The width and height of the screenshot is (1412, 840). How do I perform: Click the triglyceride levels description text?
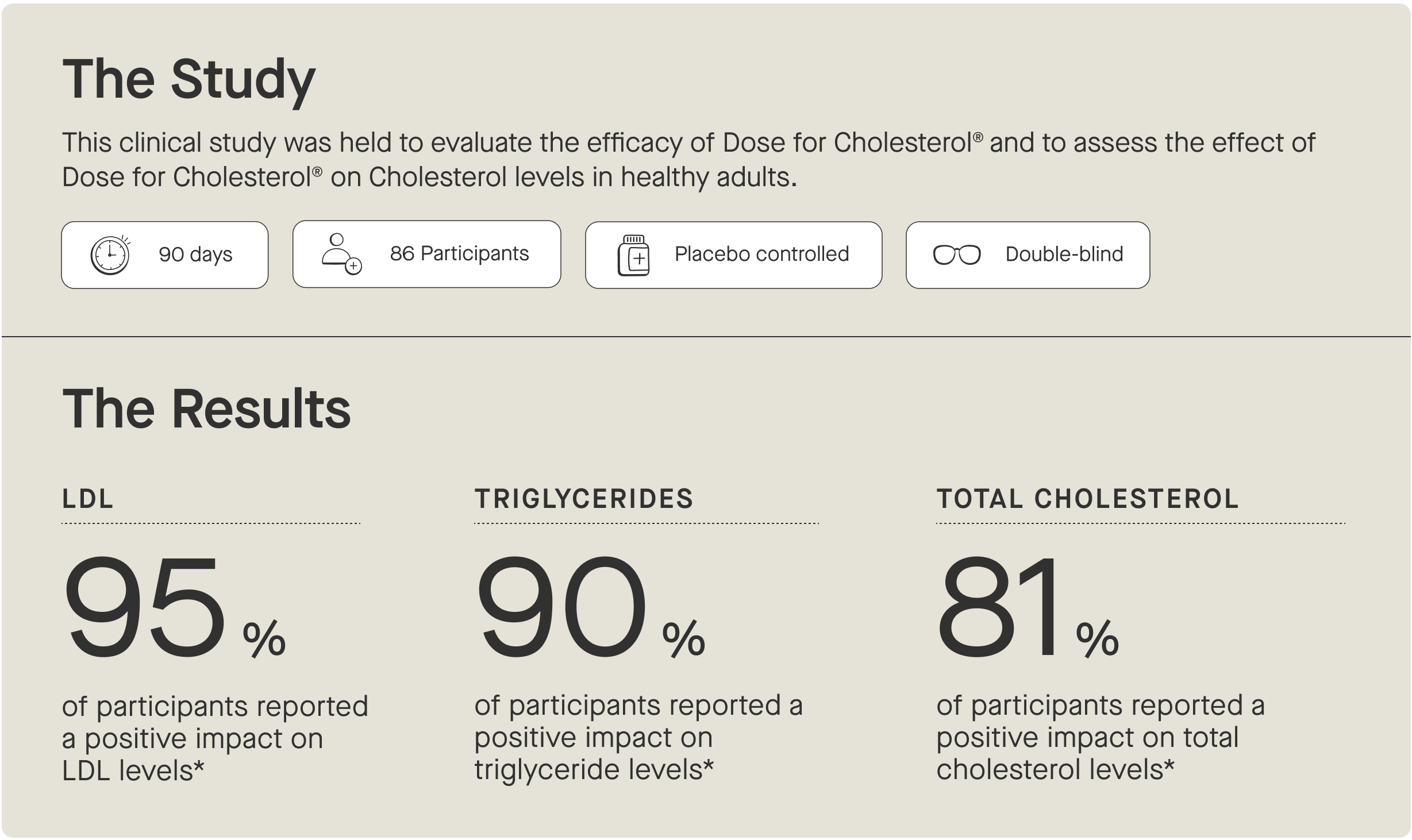point(638,737)
